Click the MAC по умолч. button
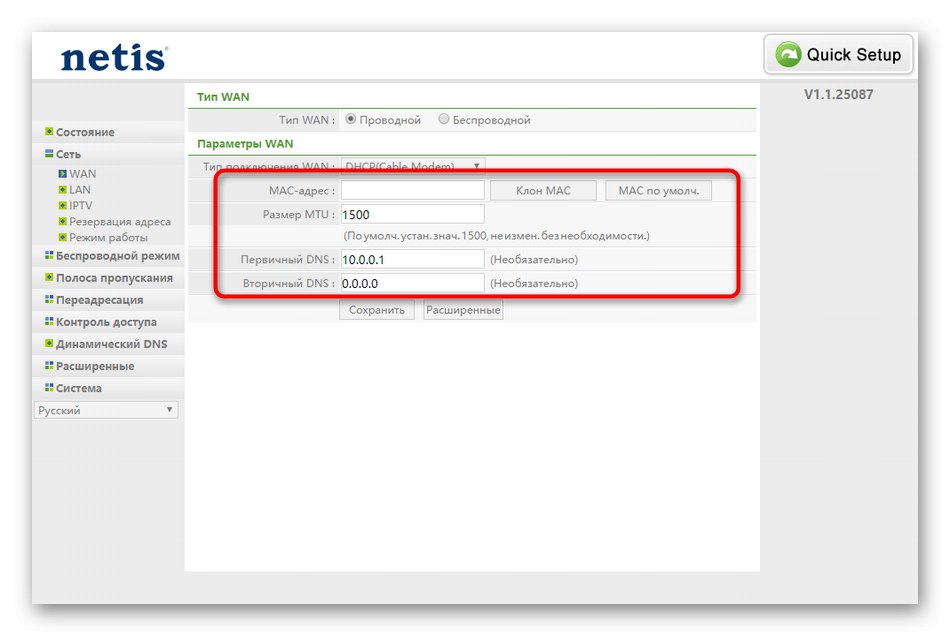The image size is (950, 636). 659,190
